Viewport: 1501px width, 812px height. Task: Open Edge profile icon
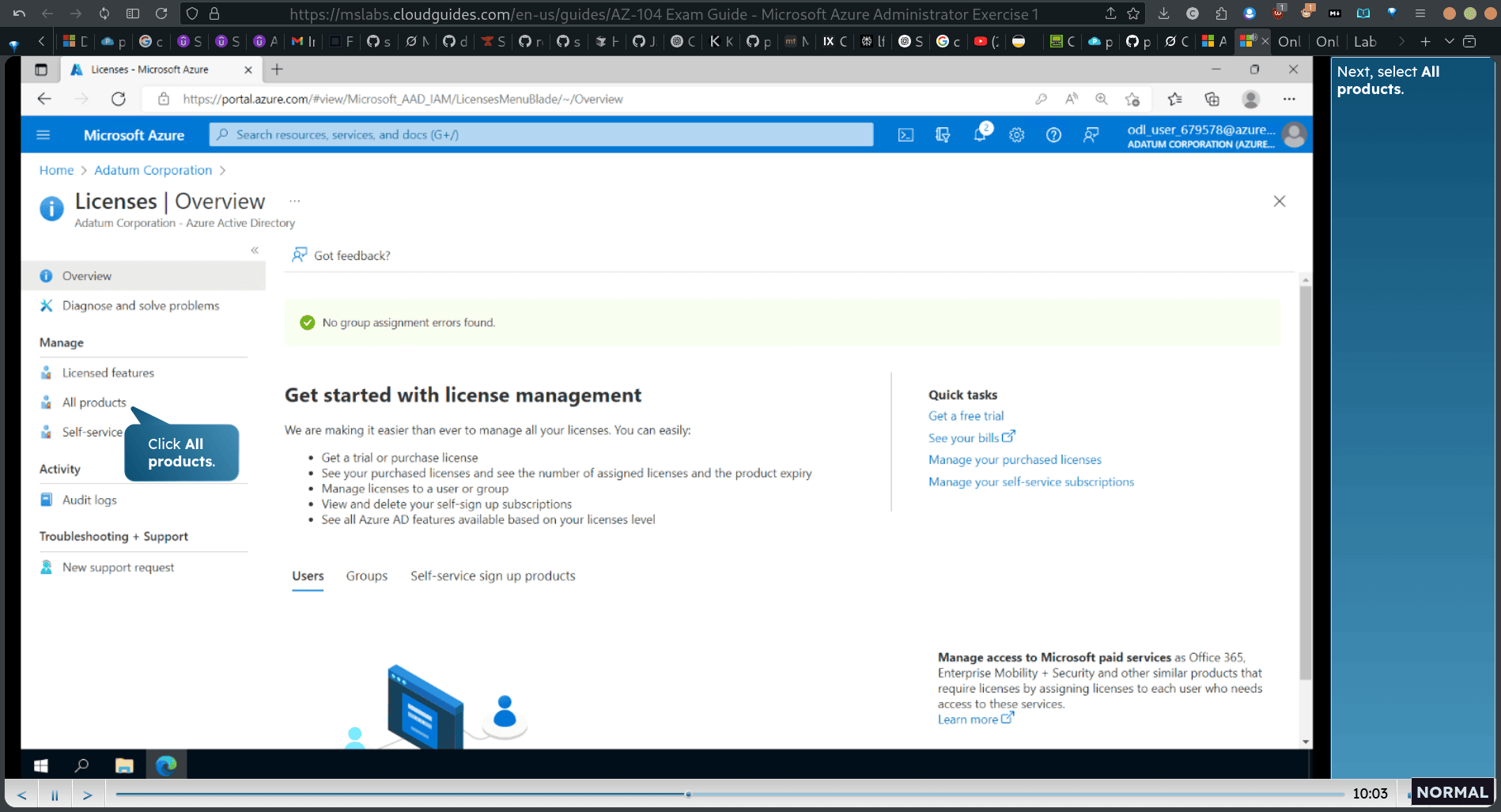click(1250, 99)
